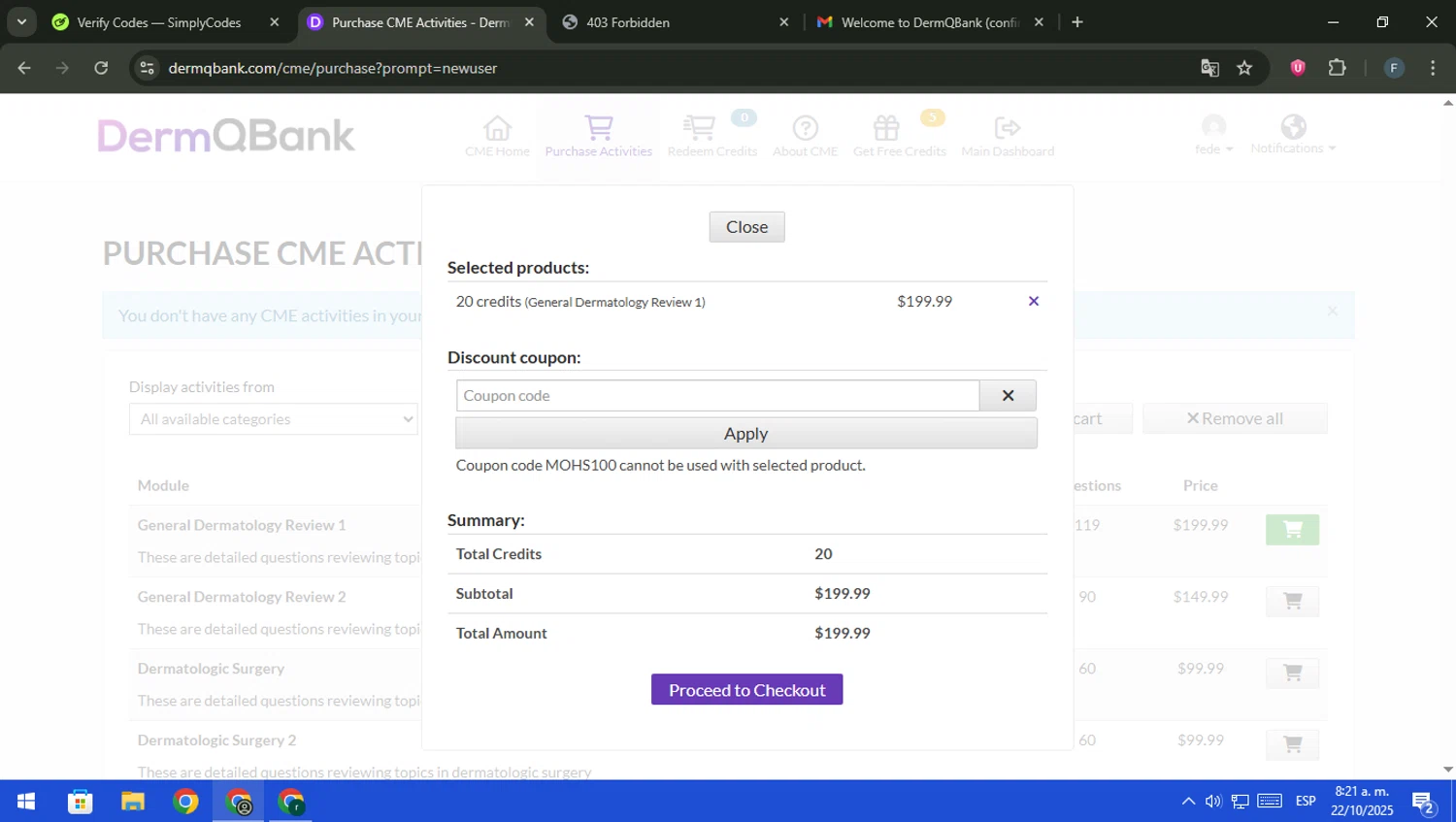Clear the coupon code with X button
The width and height of the screenshot is (1456, 822).
click(x=1008, y=395)
